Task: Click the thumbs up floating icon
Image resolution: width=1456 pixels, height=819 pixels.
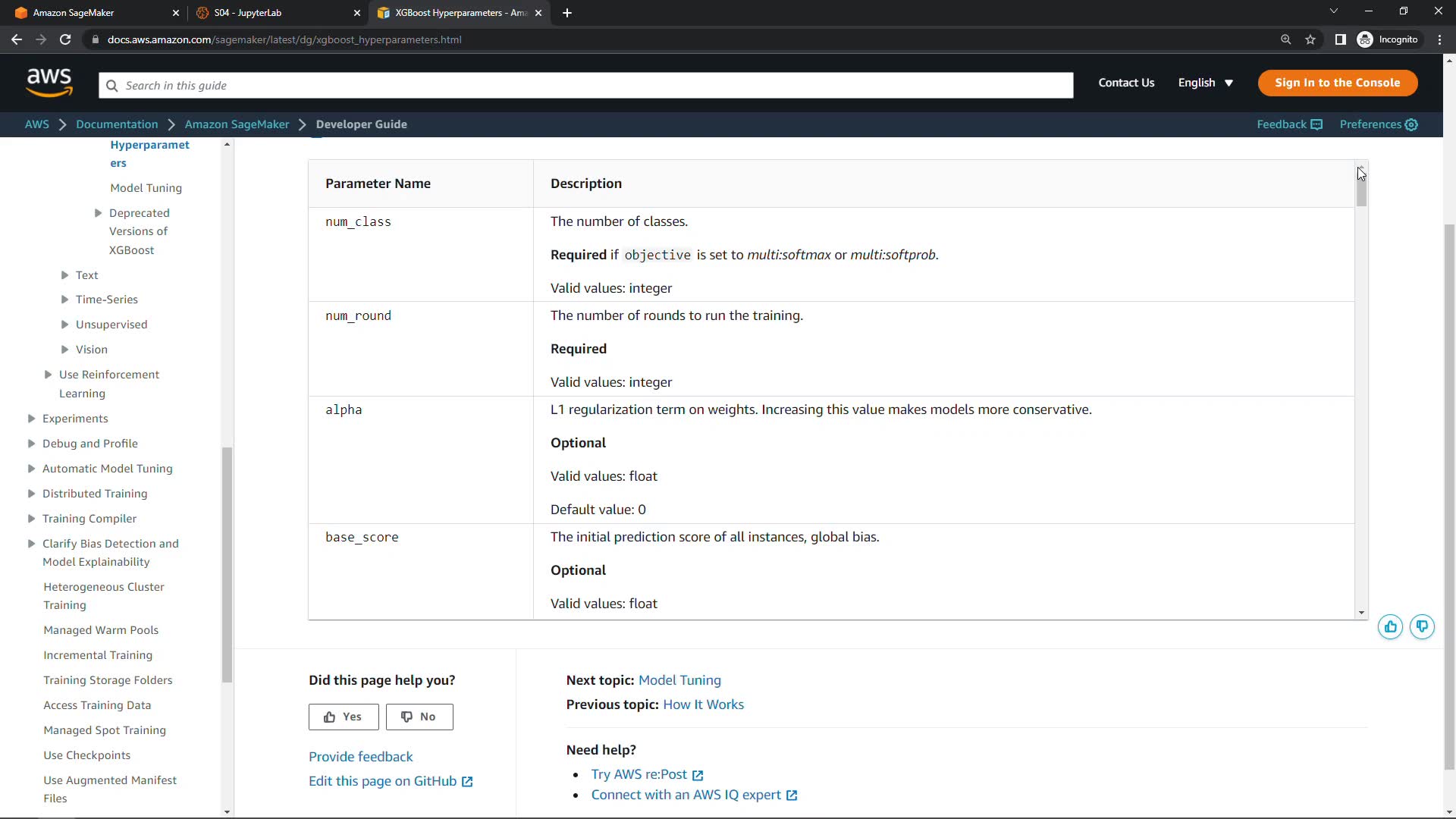Action: coord(1390,627)
